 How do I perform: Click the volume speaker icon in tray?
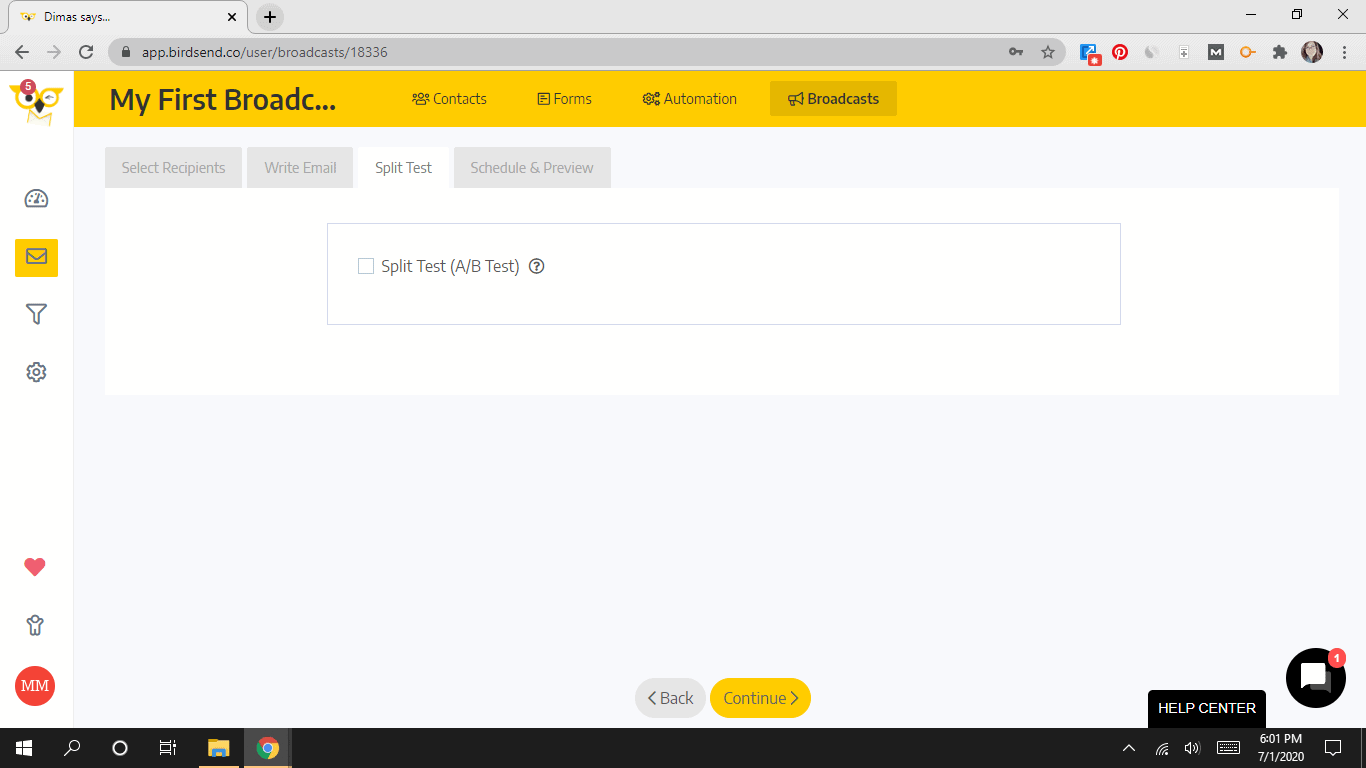point(1192,748)
